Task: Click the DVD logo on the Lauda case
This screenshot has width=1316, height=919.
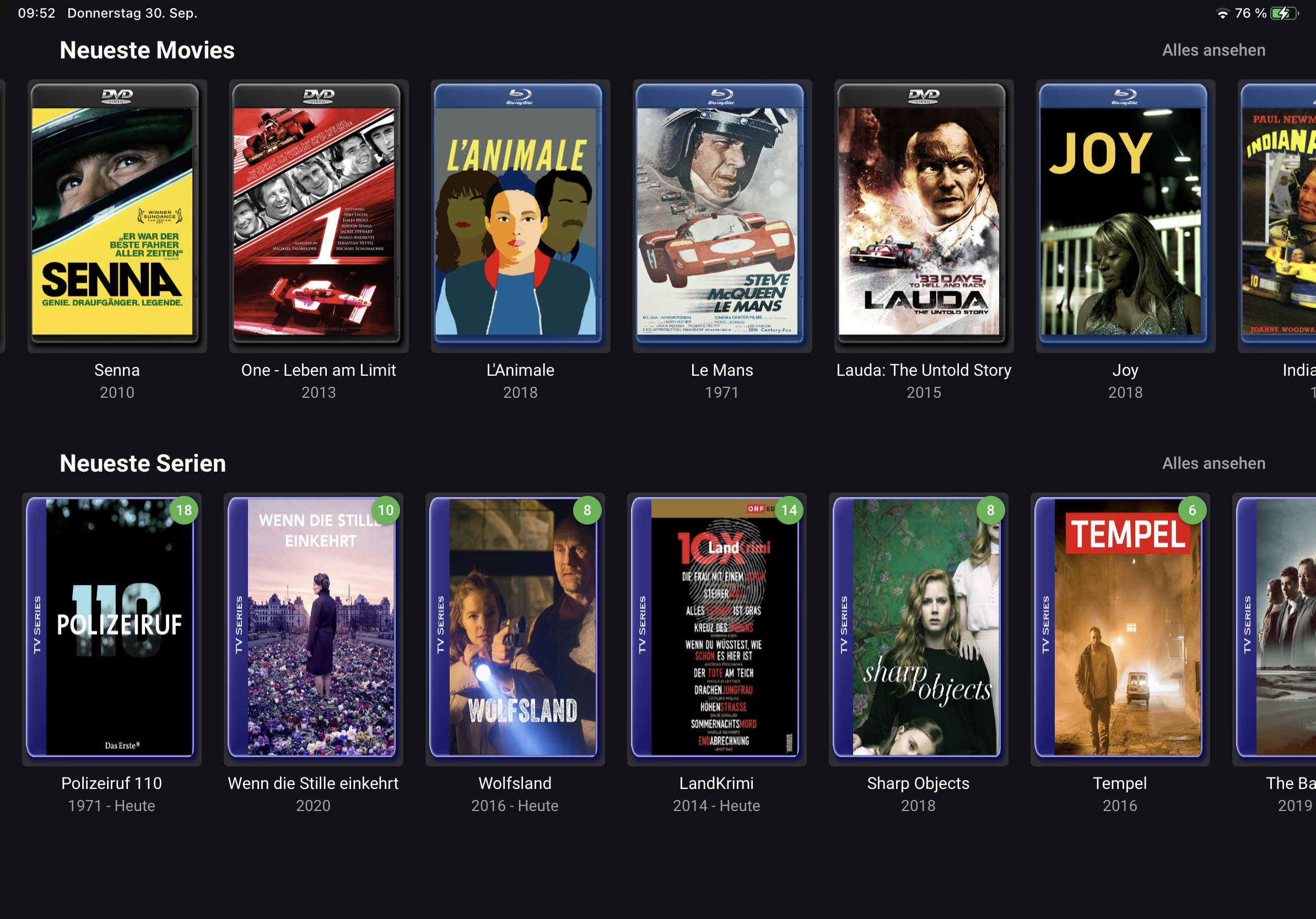Action: pyautogui.click(x=924, y=96)
